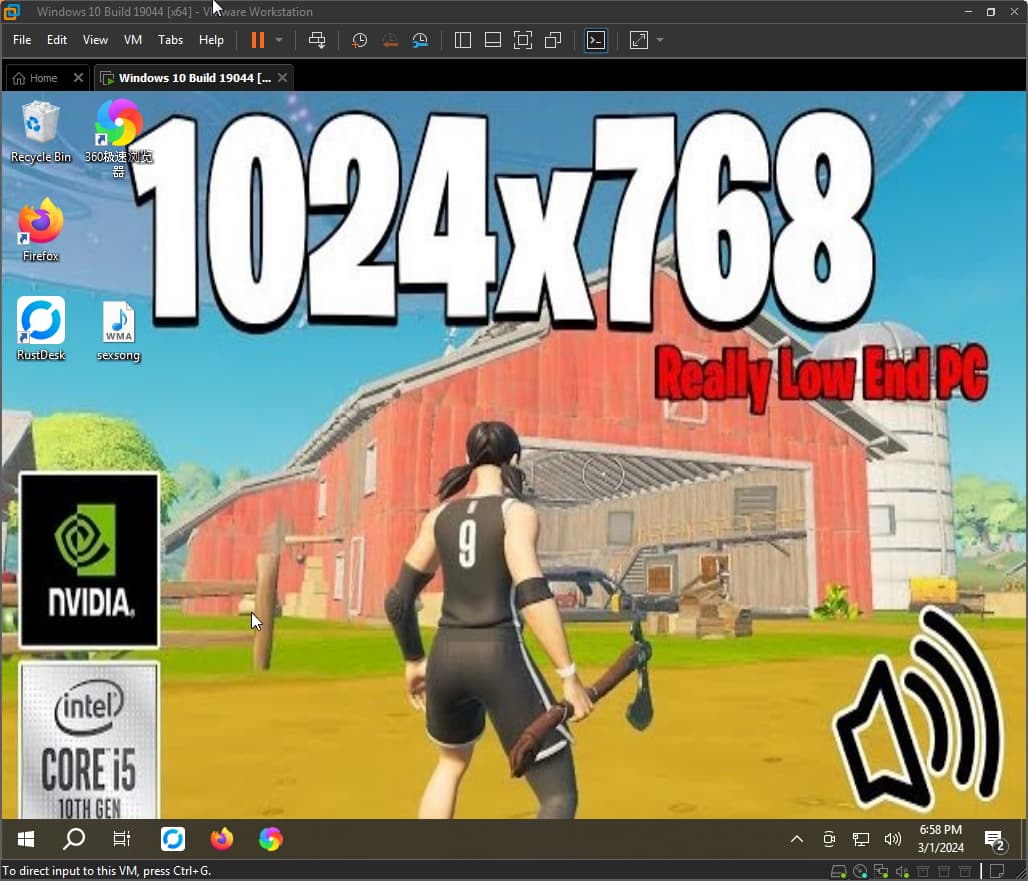Screen dimensions: 1028x881
Task: Show or hide the thumbnail bar
Action: pyautogui.click(x=493, y=40)
